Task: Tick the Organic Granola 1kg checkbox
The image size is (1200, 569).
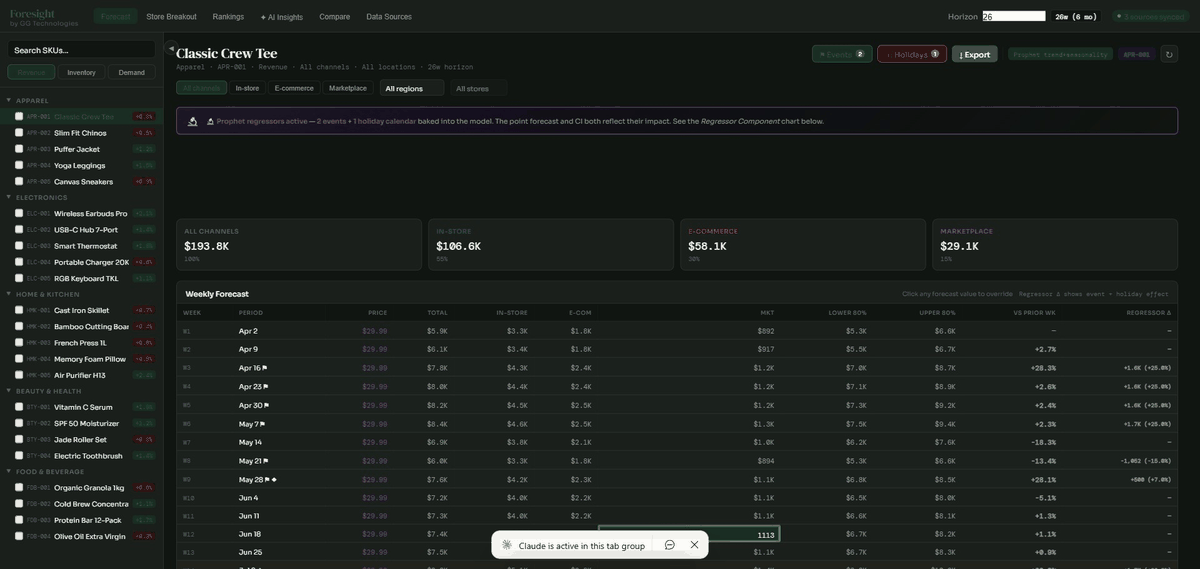Action: pos(19,487)
